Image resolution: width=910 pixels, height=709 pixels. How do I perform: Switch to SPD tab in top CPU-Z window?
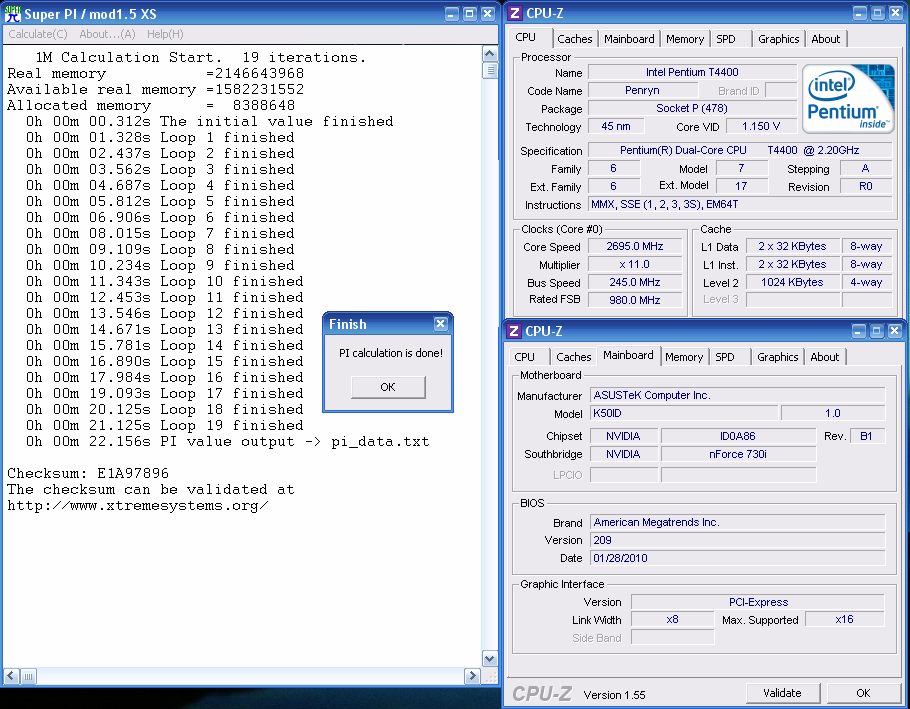click(x=725, y=39)
